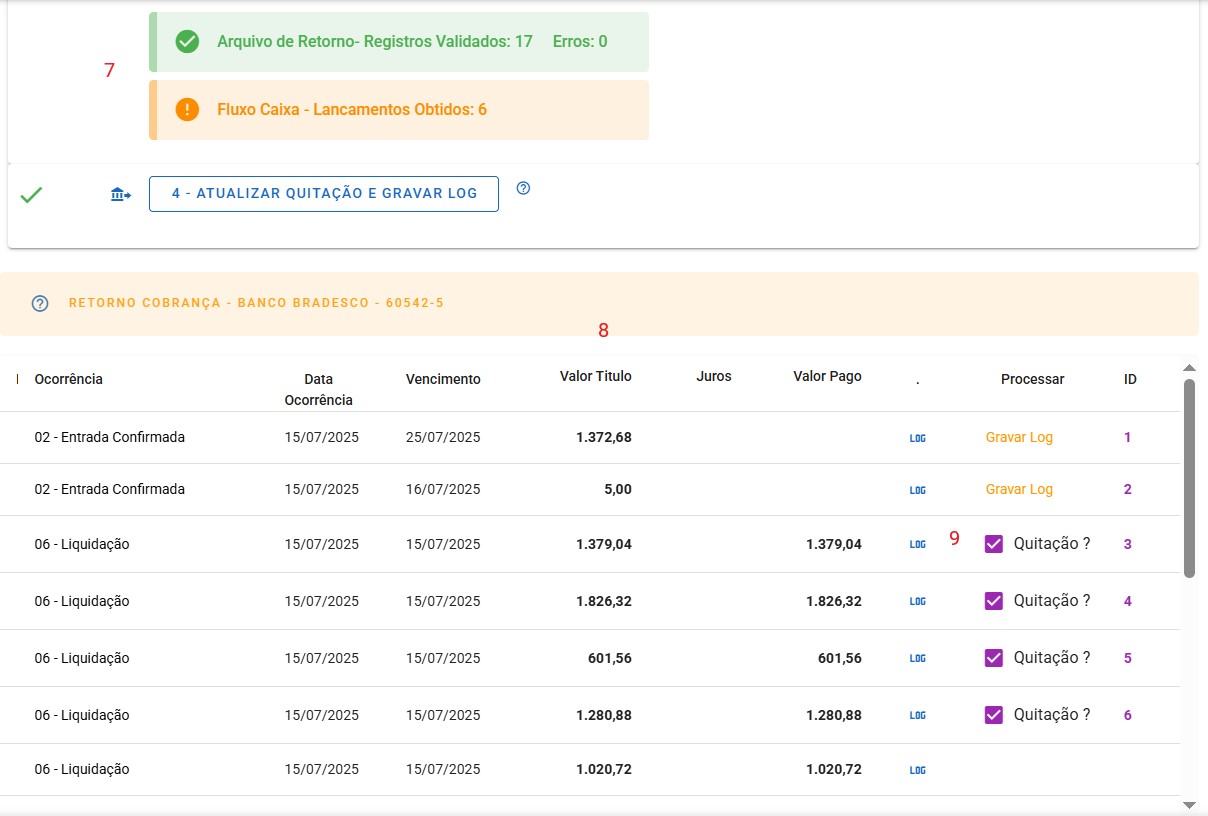Click green checkmark beside step 4

pos(31,195)
